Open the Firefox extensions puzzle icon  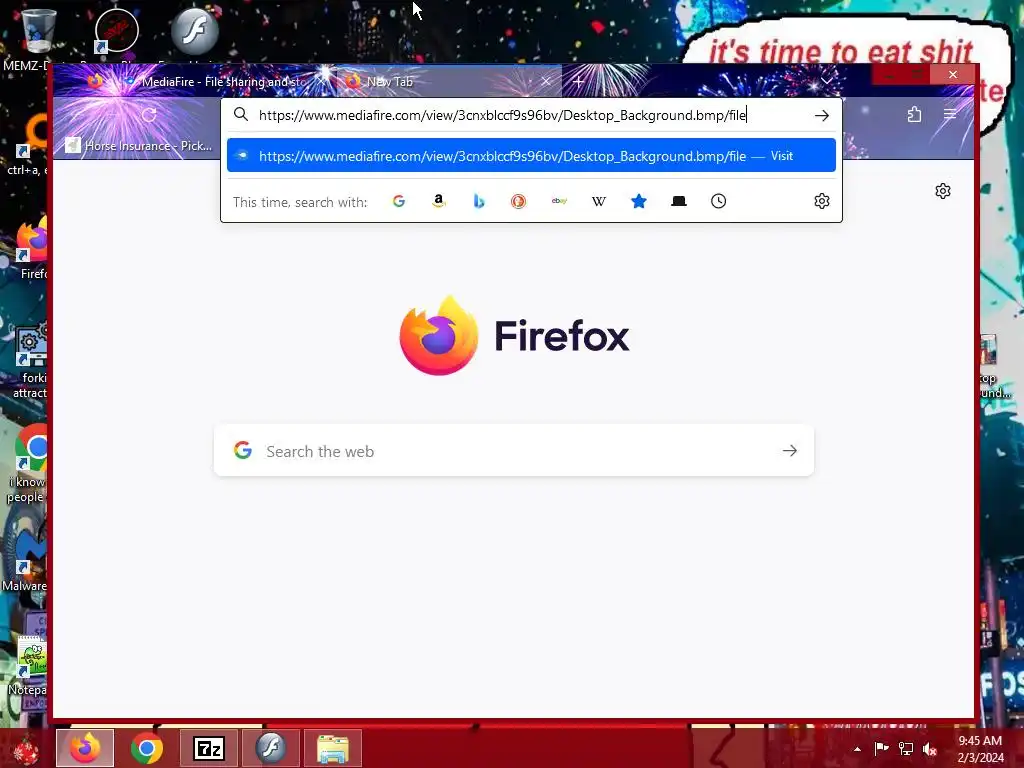[914, 115]
